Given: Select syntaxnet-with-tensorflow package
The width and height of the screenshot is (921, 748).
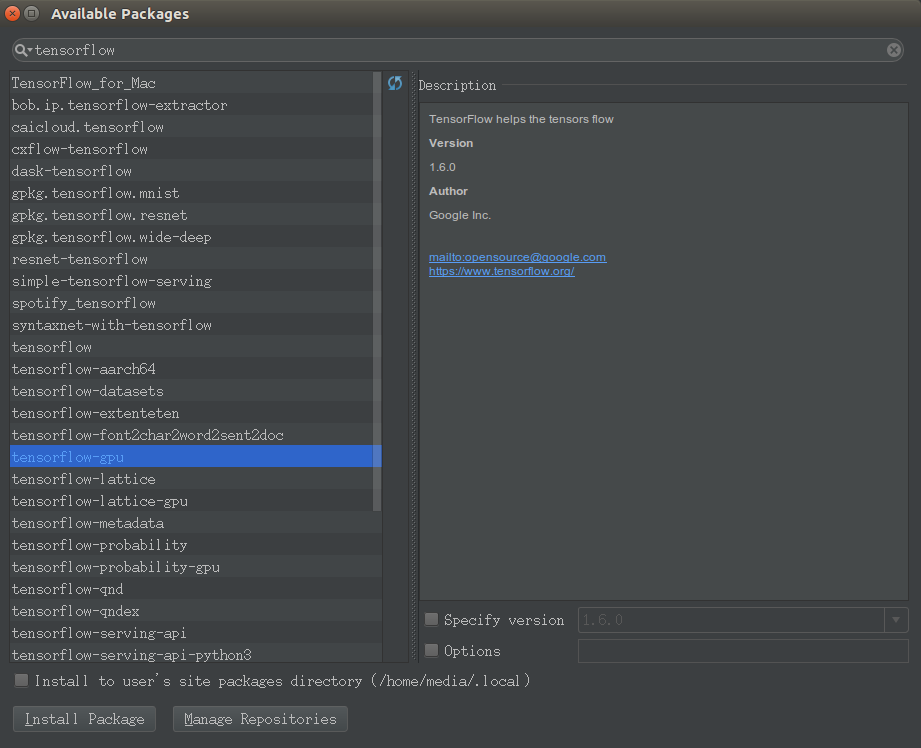Looking at the screenshot, I should [x=191, y=325].
